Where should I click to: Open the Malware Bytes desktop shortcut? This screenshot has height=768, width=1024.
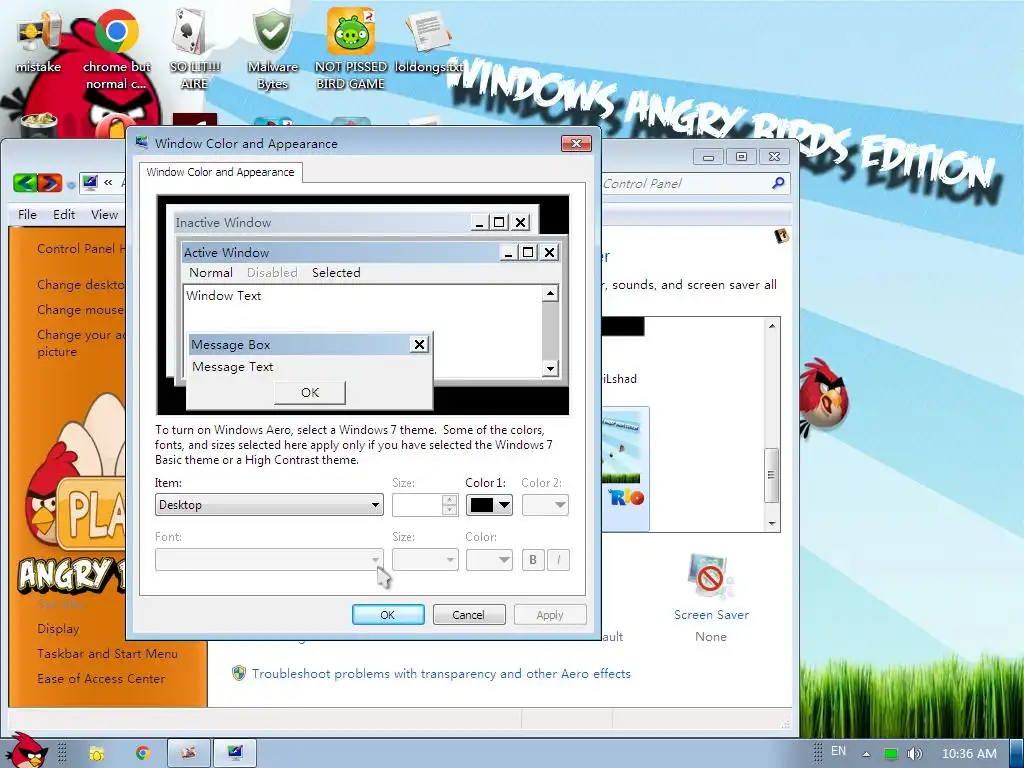[272, 50]
